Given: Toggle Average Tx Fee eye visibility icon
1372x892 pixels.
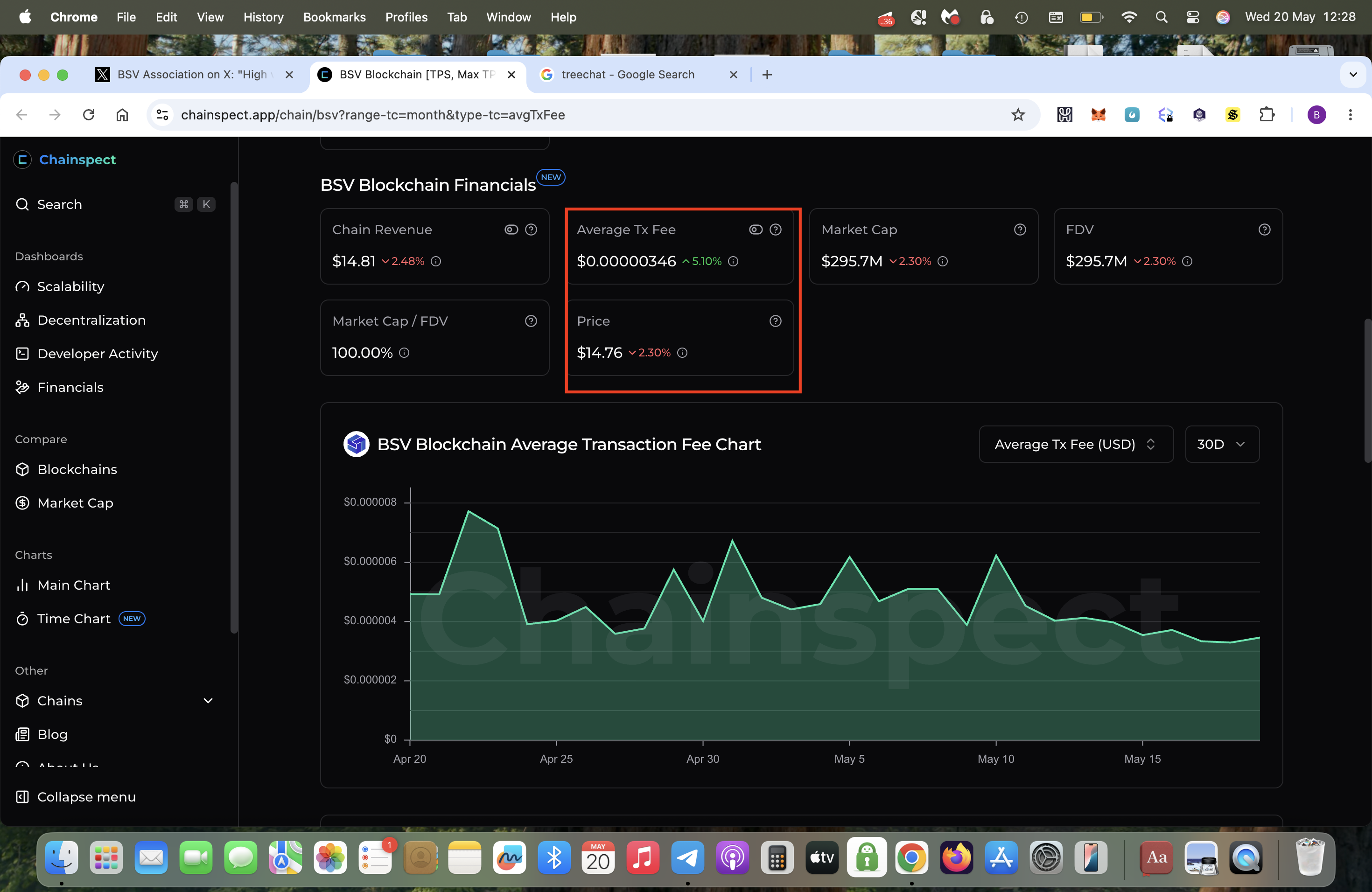Looking at the screenshot, I should pyautogui.click(x=755, y=230).
